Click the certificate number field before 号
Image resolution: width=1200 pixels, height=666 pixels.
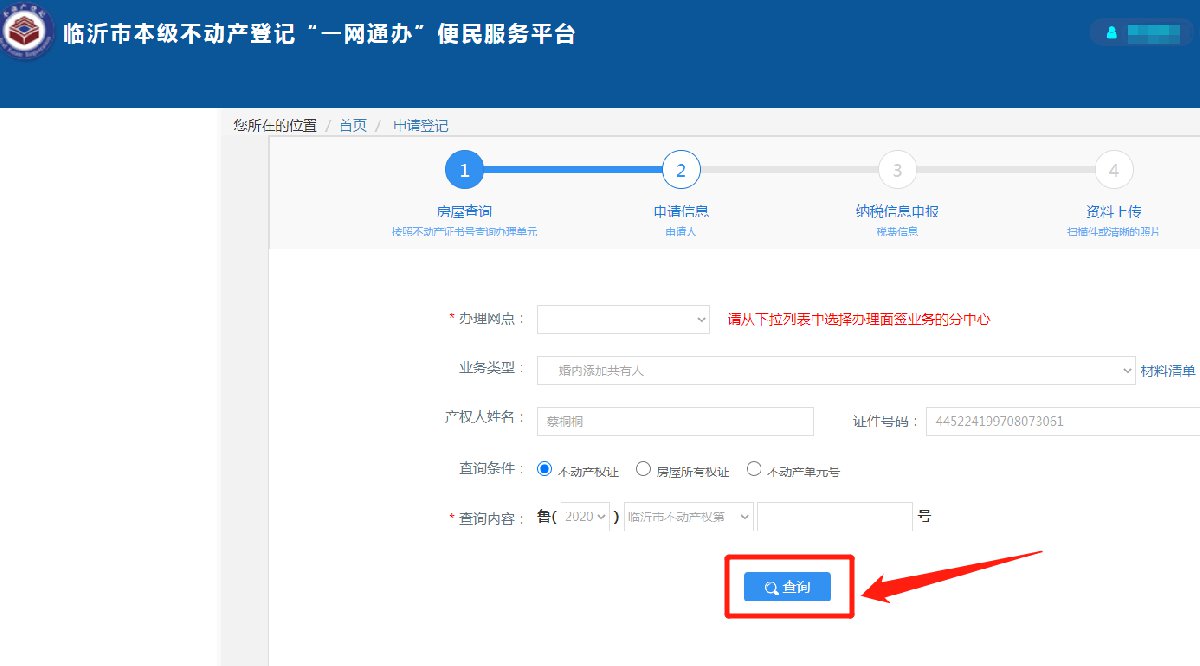click(x=834, y=517)
